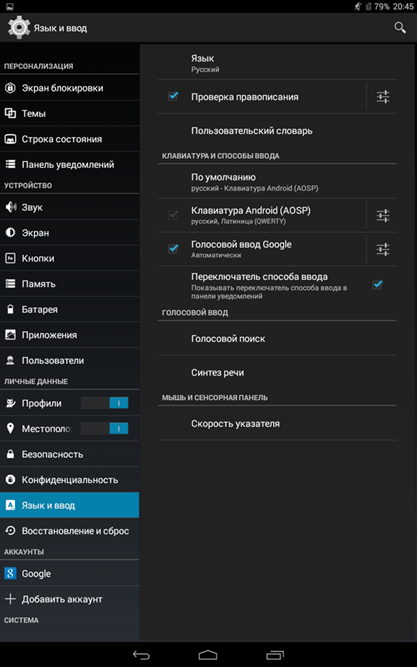Open Google voice input settings icon
The height and width of the screenshot is (667, 417).
point(383,249)
